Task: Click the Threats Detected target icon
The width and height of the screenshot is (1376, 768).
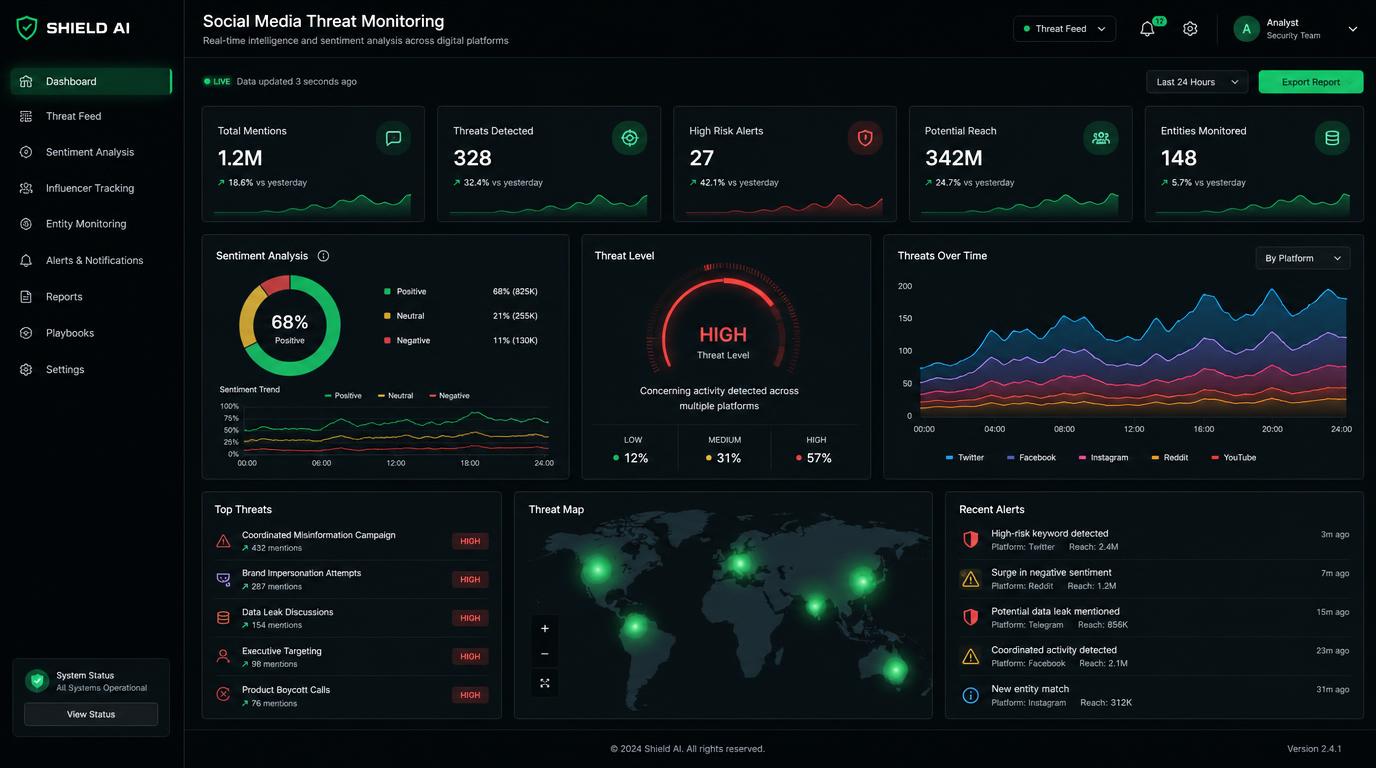Action: pos(629,138)
